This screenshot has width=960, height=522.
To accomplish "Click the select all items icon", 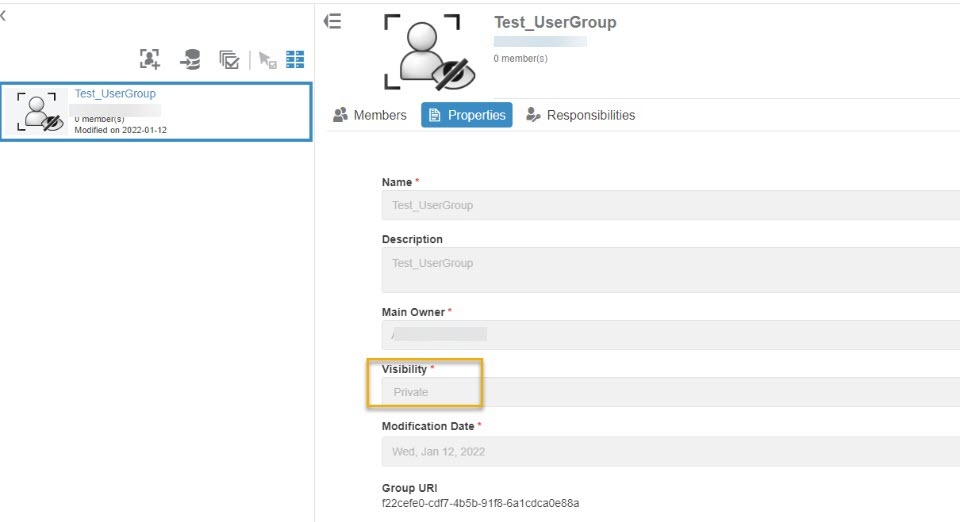I will [x=230, y=60].
